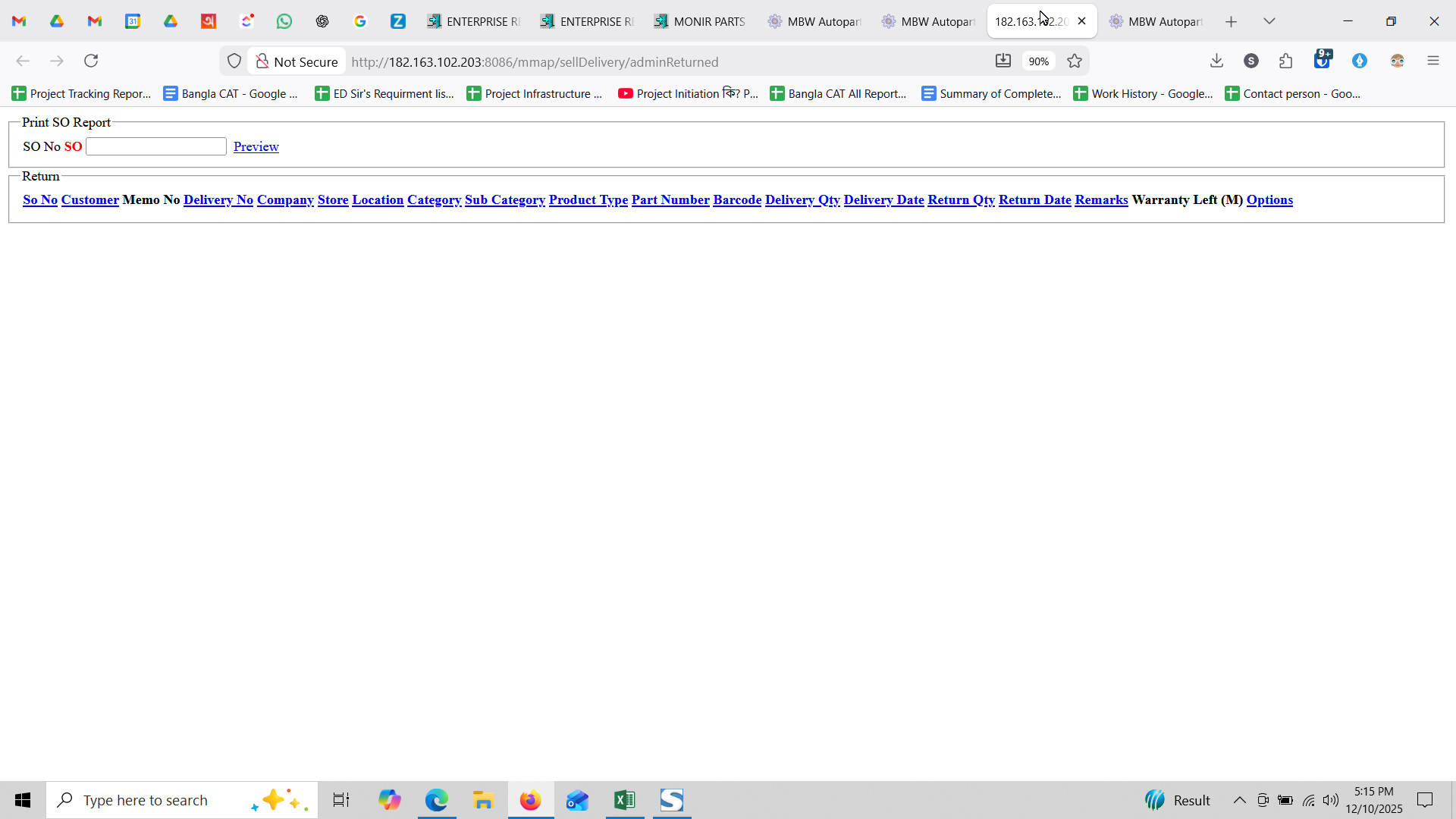Open the File Explorer taskbar icon
Screen dimensions: 1456x819
click(x=483, y=800)
